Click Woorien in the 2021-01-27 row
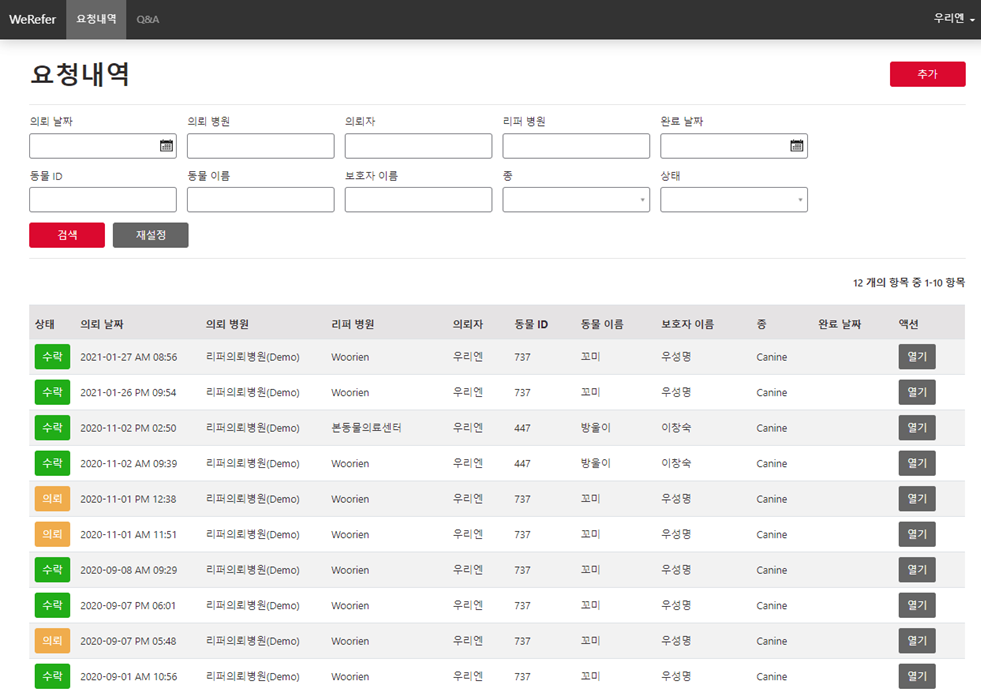The width and height of the screenshot is (981, 689). pos(350,357)
